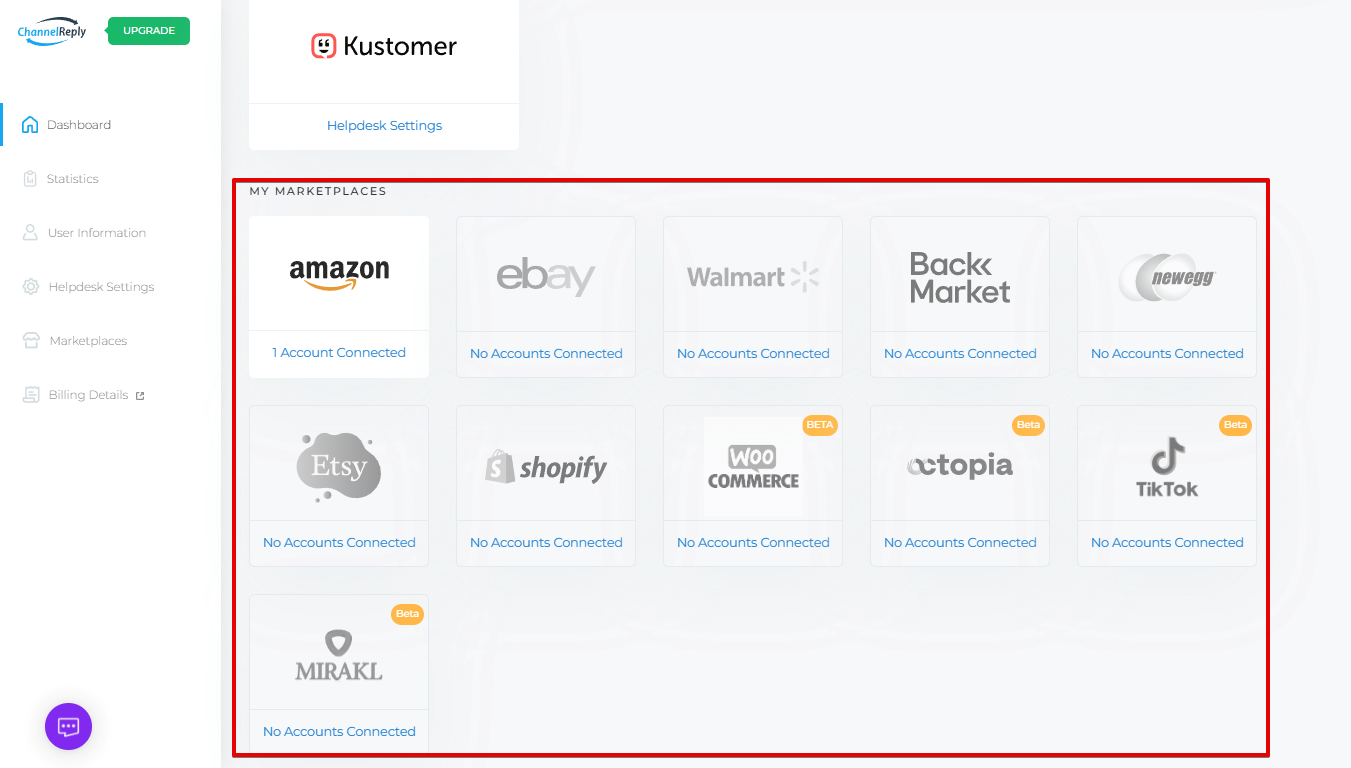Open the purple chat widget icon

tap(68, 726)
